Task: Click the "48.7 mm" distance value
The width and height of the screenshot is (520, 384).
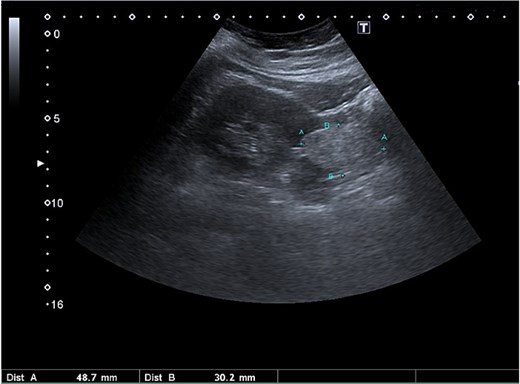Action: click(x=97, y=378)
